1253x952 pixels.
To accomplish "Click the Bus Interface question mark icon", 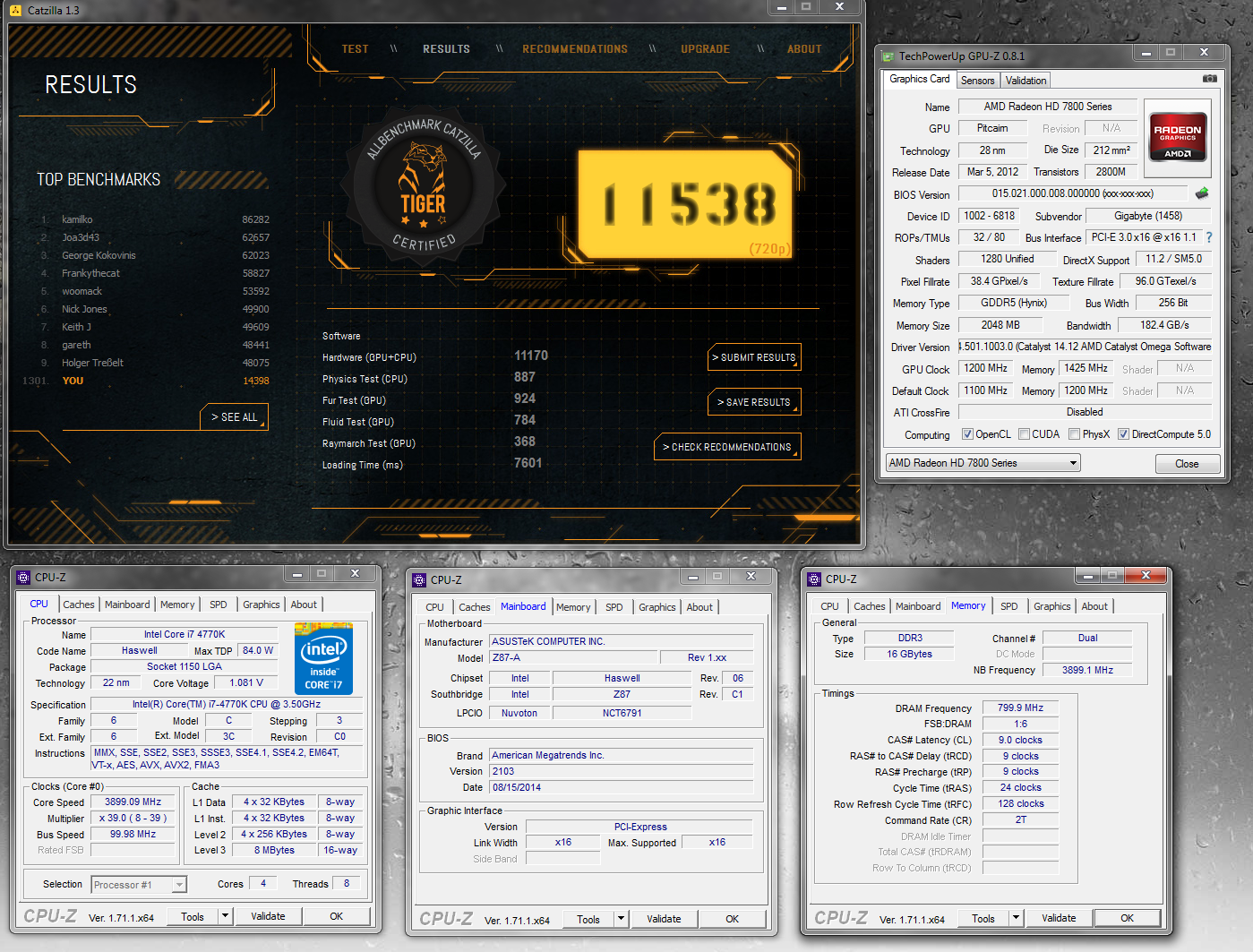I will tap(1209, 237).
